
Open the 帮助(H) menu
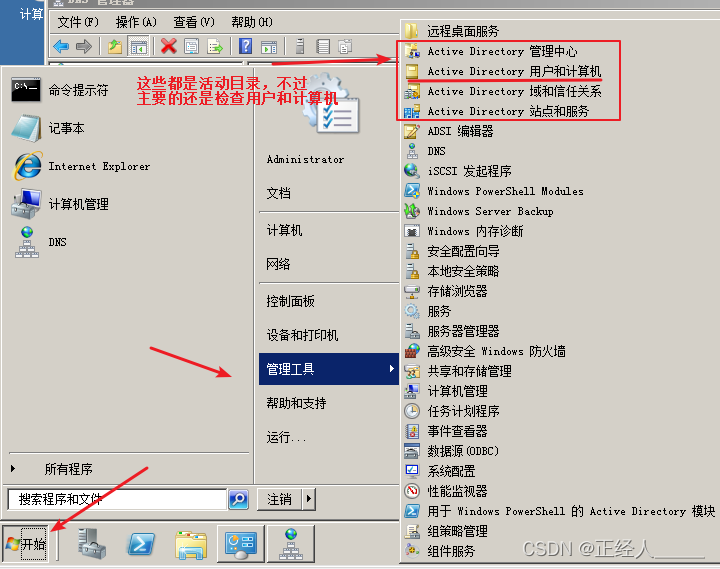point(252,22)
